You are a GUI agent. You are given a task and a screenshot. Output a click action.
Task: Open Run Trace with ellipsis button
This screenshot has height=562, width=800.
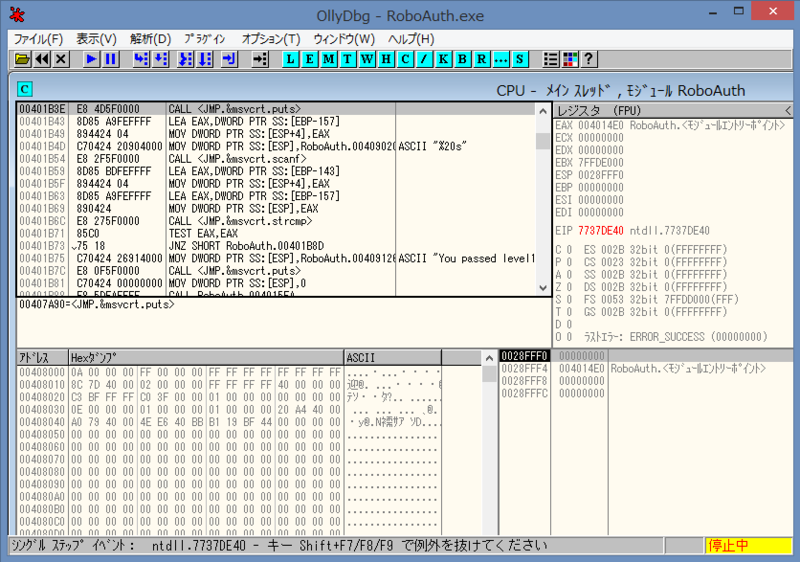(x=501, y=59)
